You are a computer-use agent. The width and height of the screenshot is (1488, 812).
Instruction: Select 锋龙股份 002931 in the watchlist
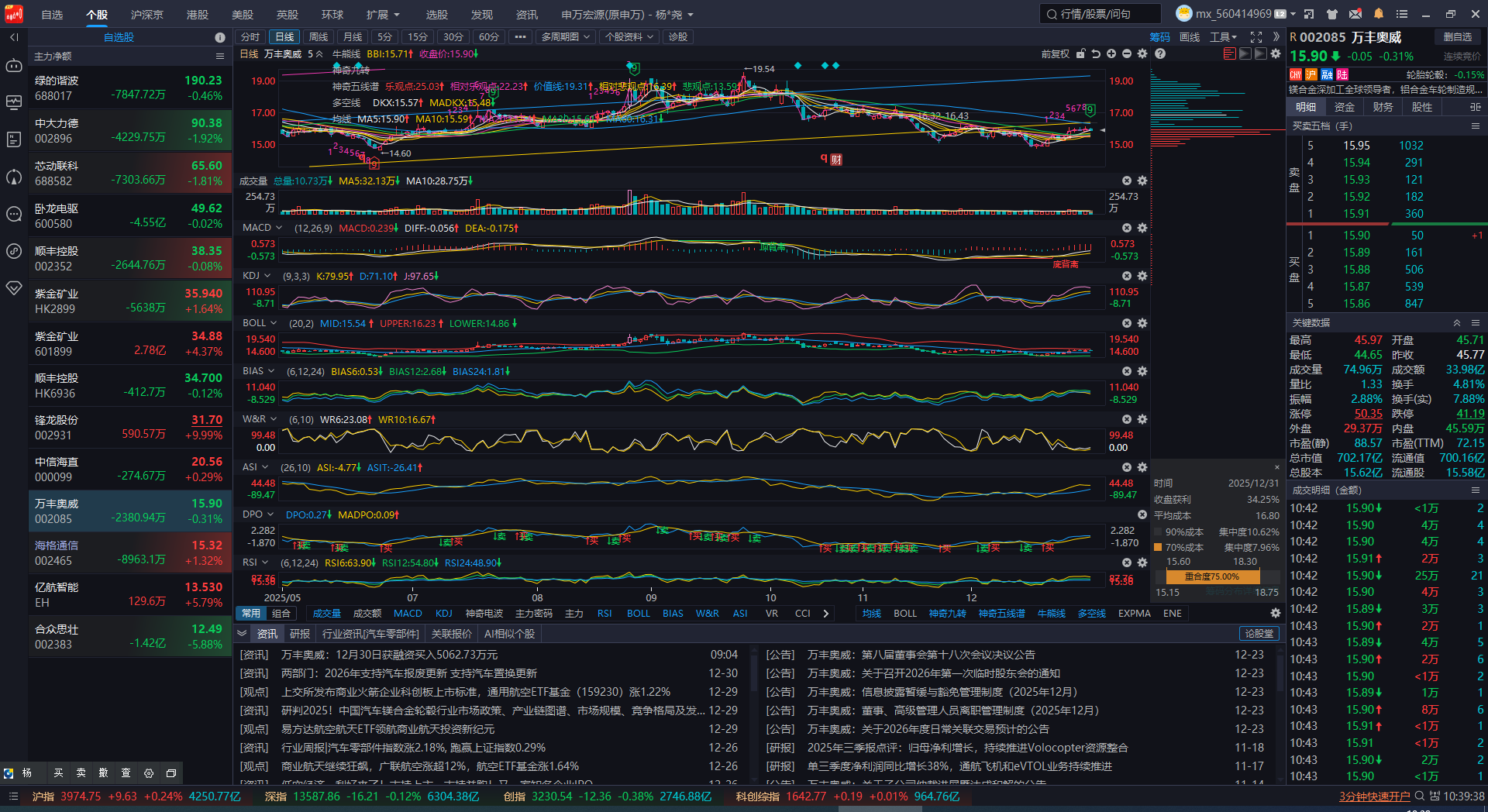(x=130, y=427)
